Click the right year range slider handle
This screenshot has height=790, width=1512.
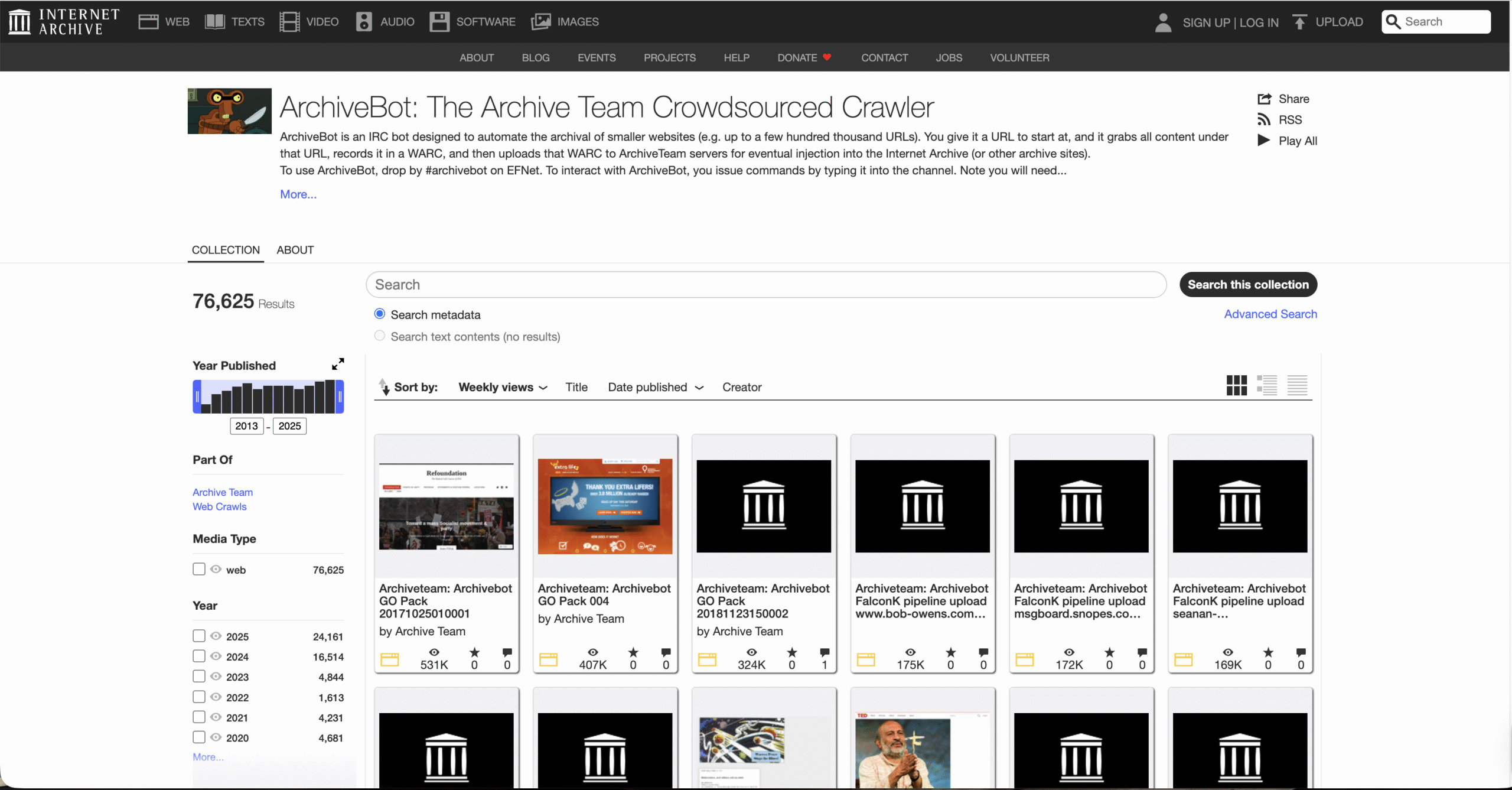(x=340, y=396)
